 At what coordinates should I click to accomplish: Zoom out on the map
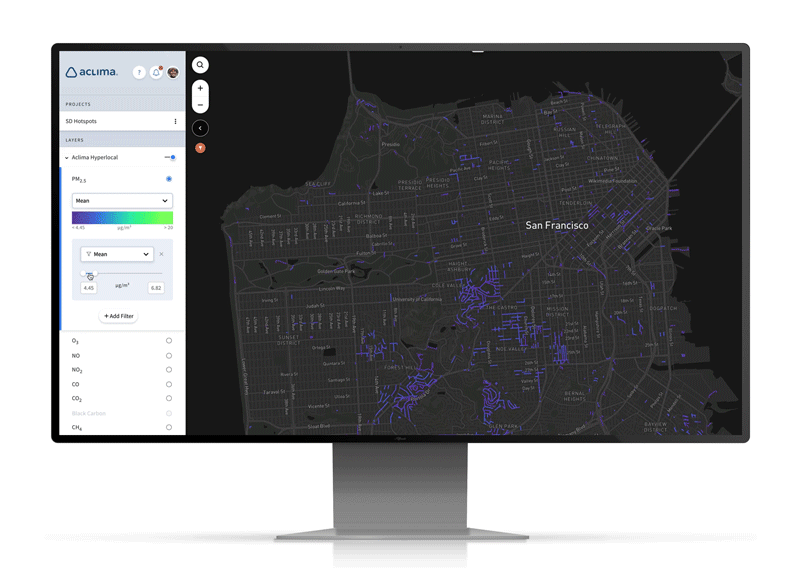(200, 105)
